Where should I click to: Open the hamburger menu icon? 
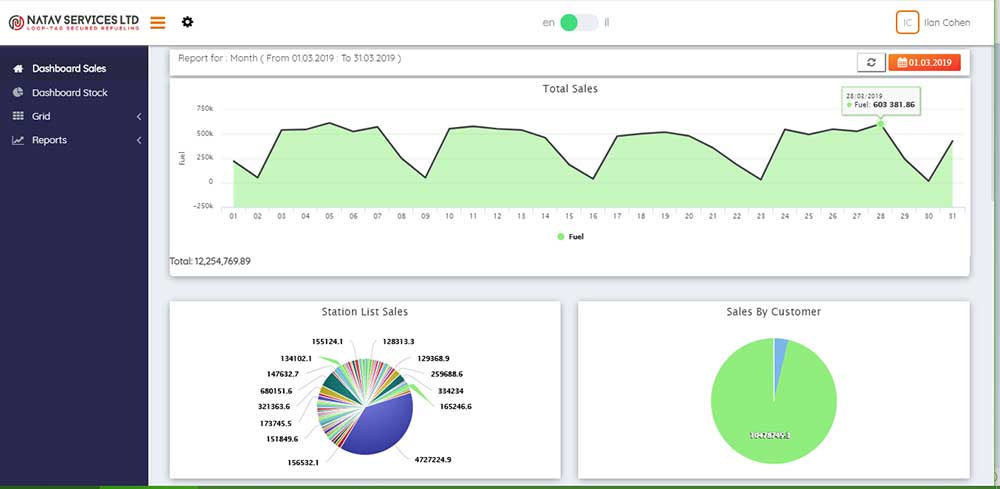click(158, 22)
